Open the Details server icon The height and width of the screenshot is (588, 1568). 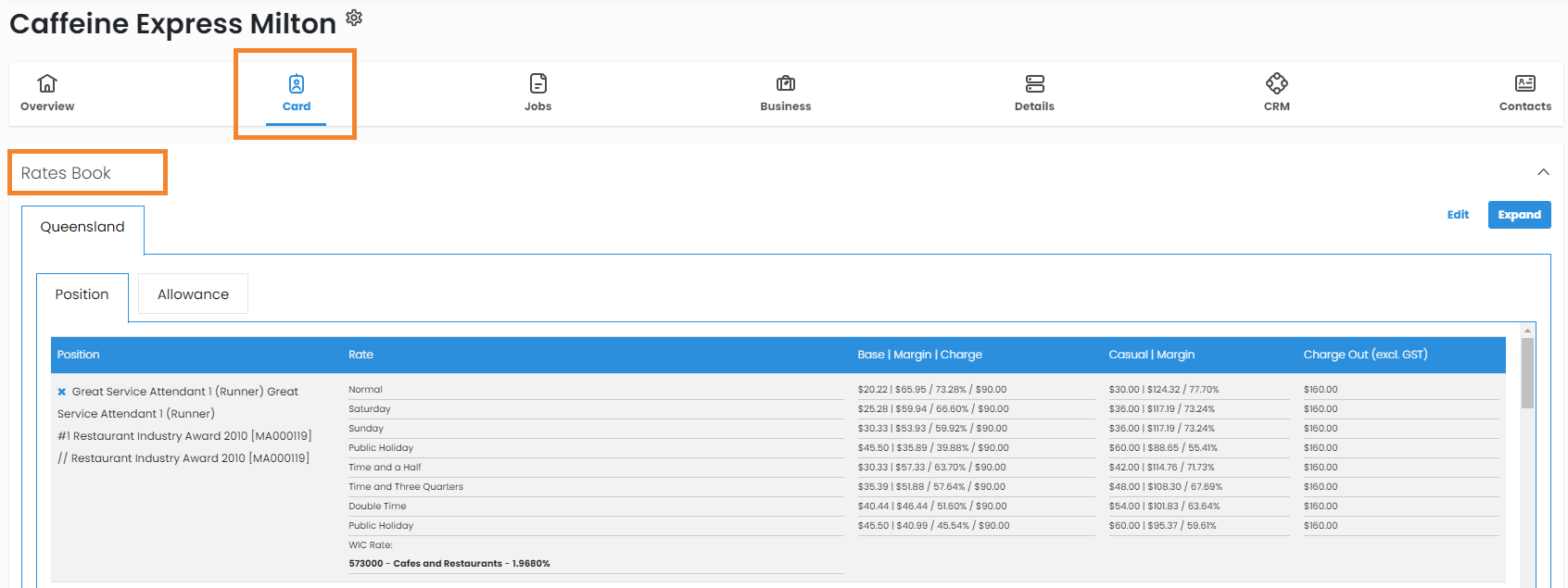click(1034, 83)
